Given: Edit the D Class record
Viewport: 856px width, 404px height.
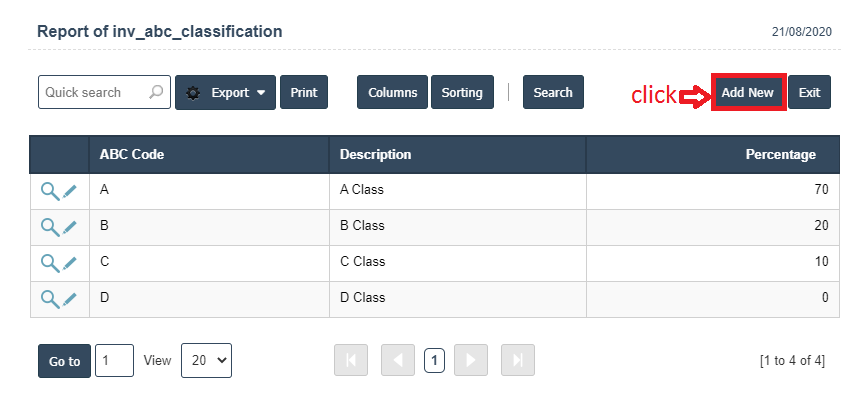Looking at the screenshot, I should pos(70,299).
